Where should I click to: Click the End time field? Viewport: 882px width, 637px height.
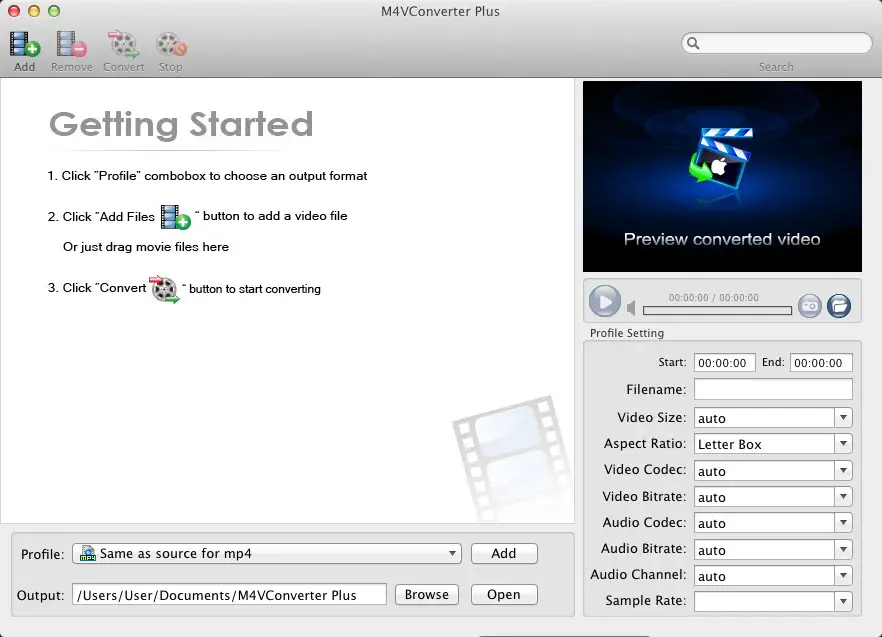(x=821, y=363)
